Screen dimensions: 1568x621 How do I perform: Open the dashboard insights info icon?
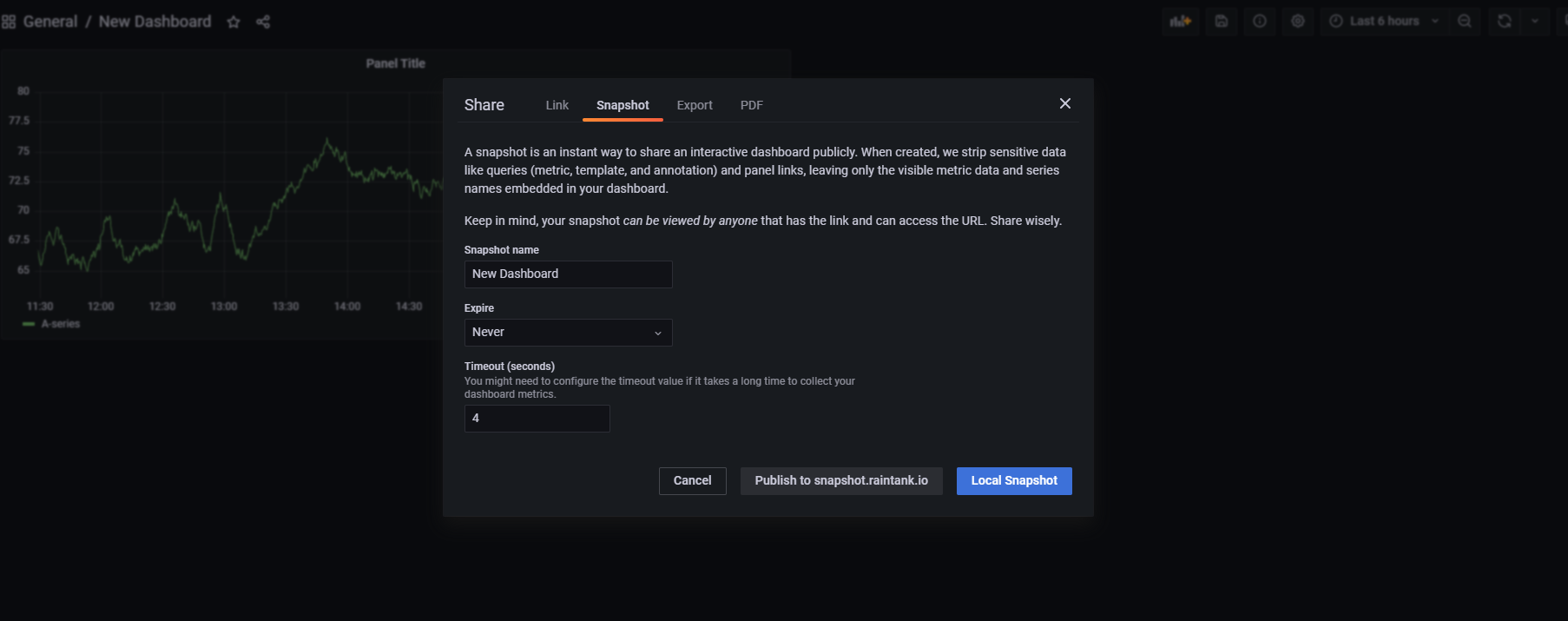click(x=1260, y=22)
